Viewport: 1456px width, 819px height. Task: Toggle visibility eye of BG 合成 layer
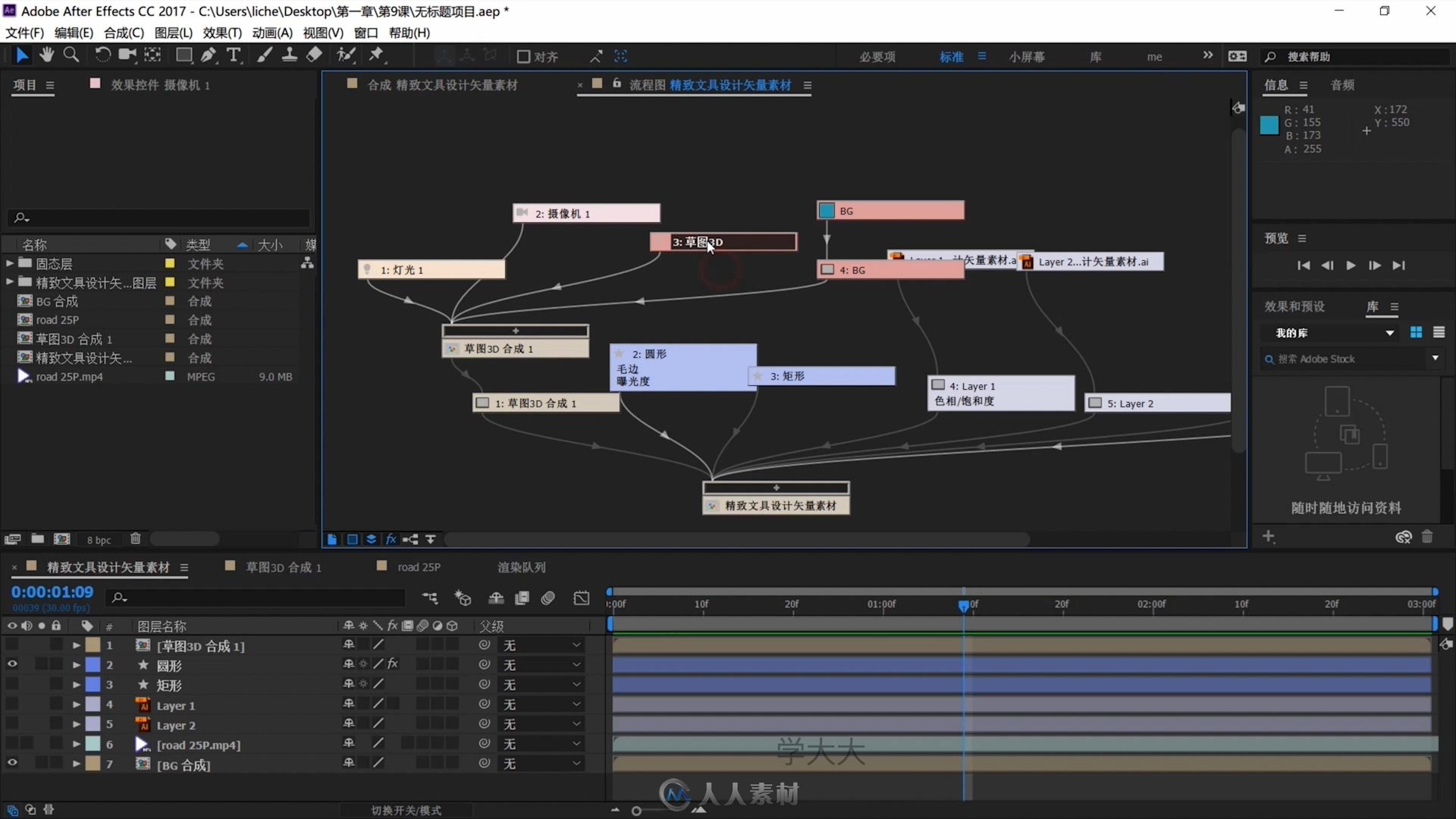tap(12, 763)
